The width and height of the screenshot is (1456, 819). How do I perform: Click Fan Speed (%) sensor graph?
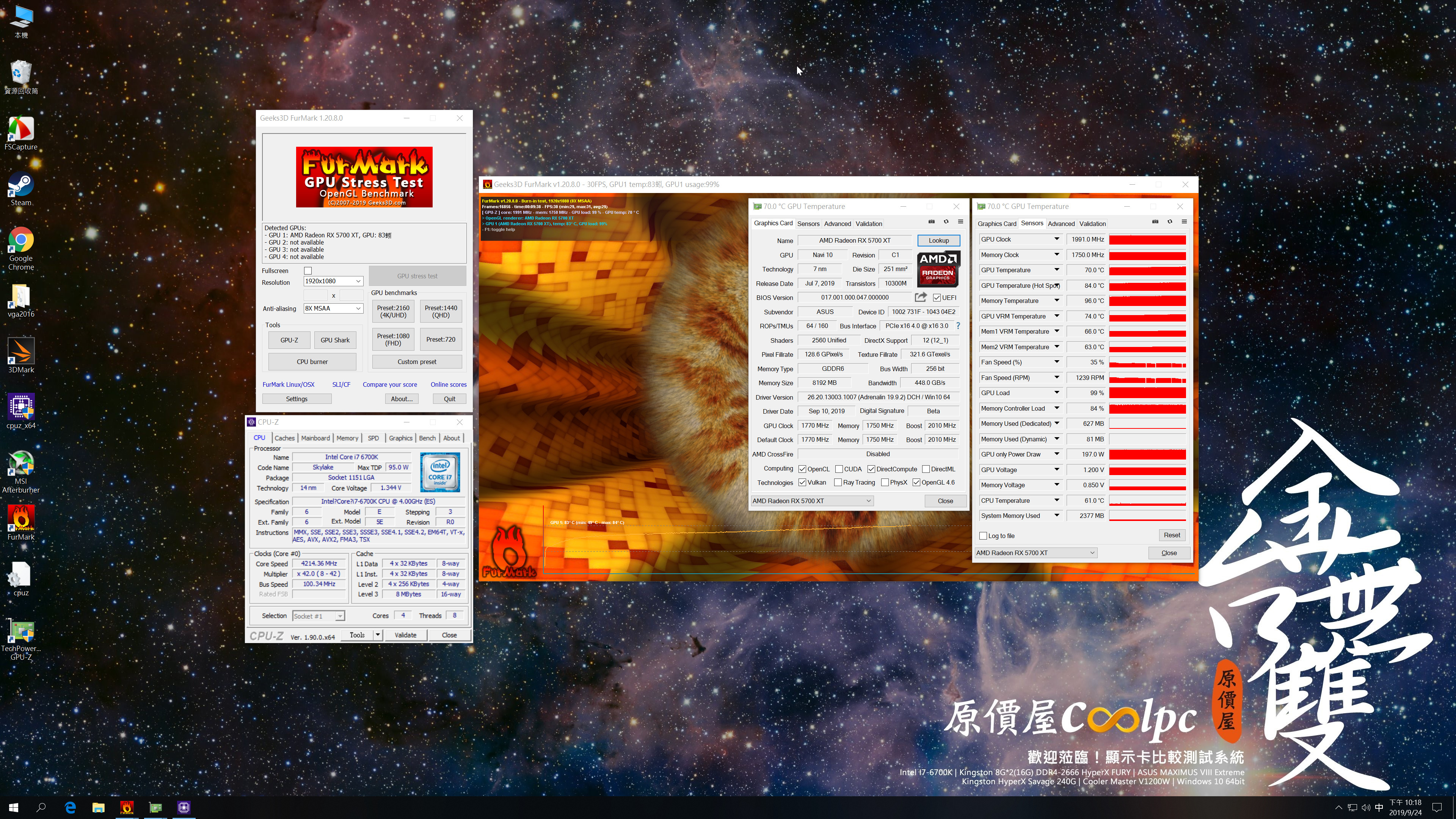[1147, 362]
